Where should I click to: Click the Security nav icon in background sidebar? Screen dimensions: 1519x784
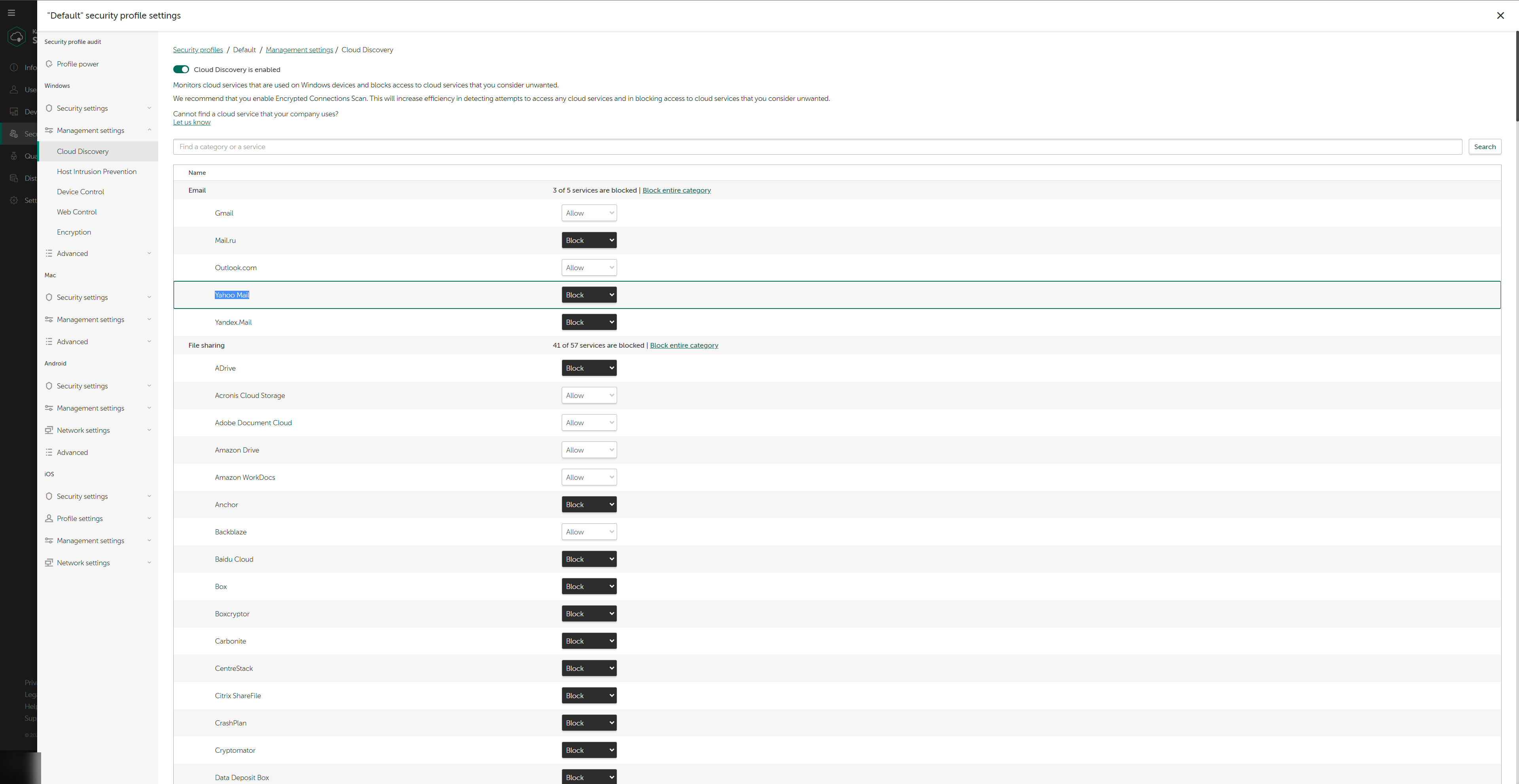point(13,134)
